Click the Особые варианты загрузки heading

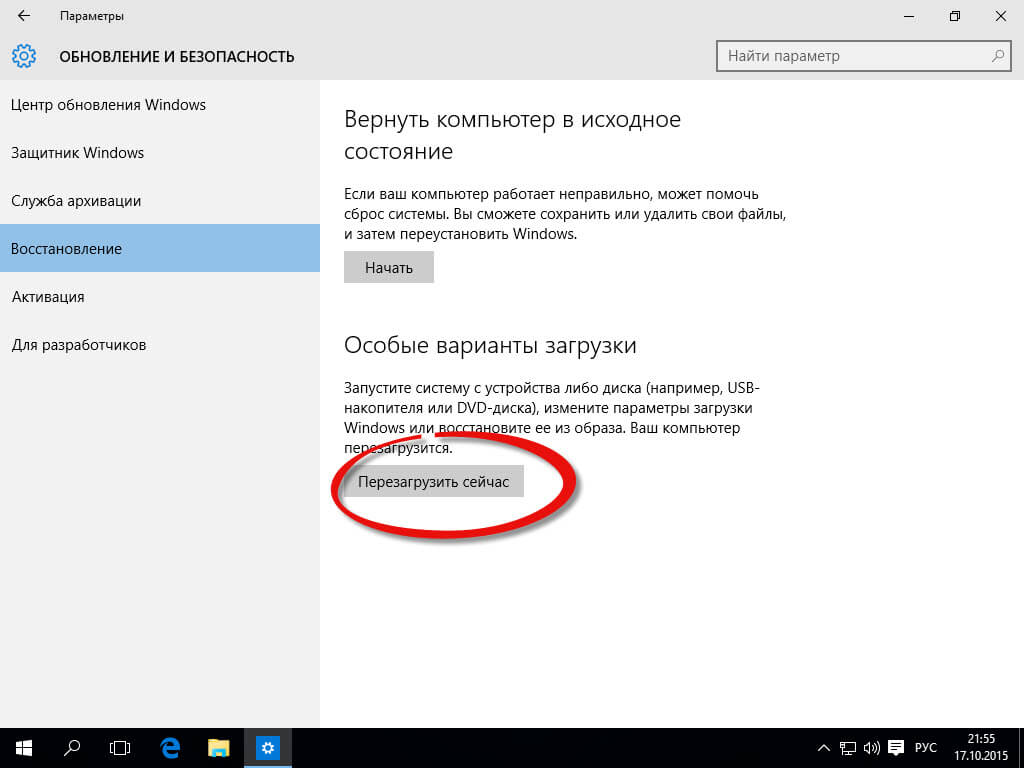coord(490,345)
